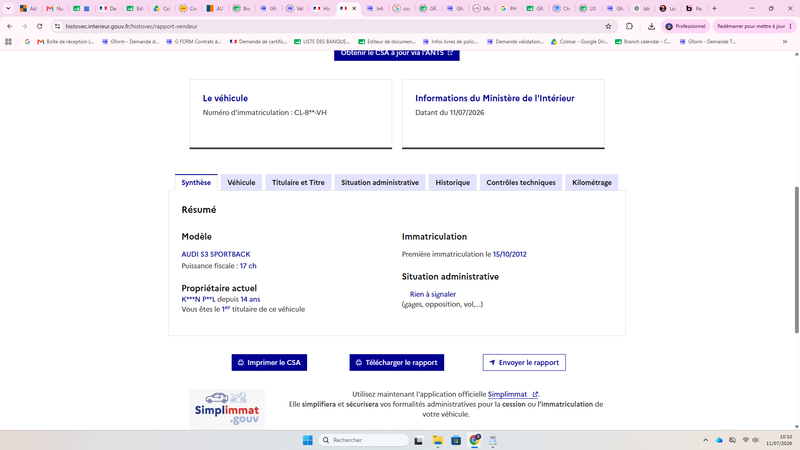This screenshot has width=800, height=450.
Task: Switch to Titulaire et Titre tab
Action: (298, 183)
